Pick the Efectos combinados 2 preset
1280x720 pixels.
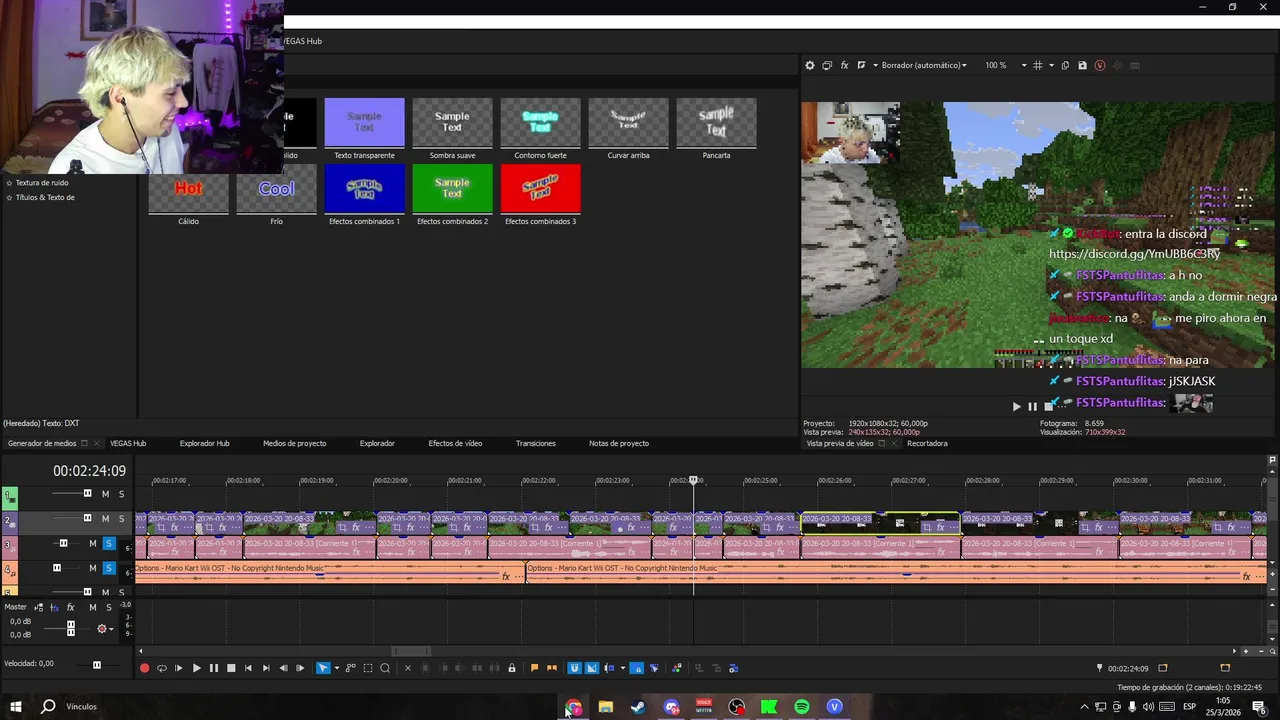pyautogui.click(x=452, y=195)
